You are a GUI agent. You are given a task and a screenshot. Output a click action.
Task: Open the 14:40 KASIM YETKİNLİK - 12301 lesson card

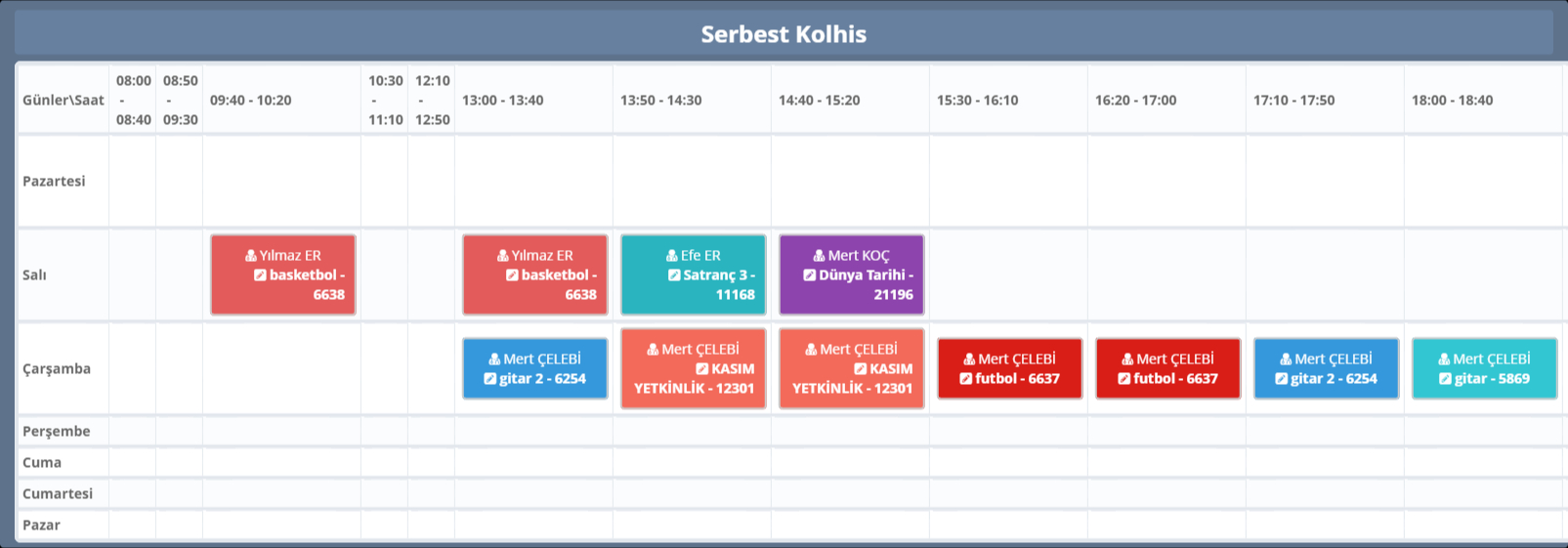(851, 368)
